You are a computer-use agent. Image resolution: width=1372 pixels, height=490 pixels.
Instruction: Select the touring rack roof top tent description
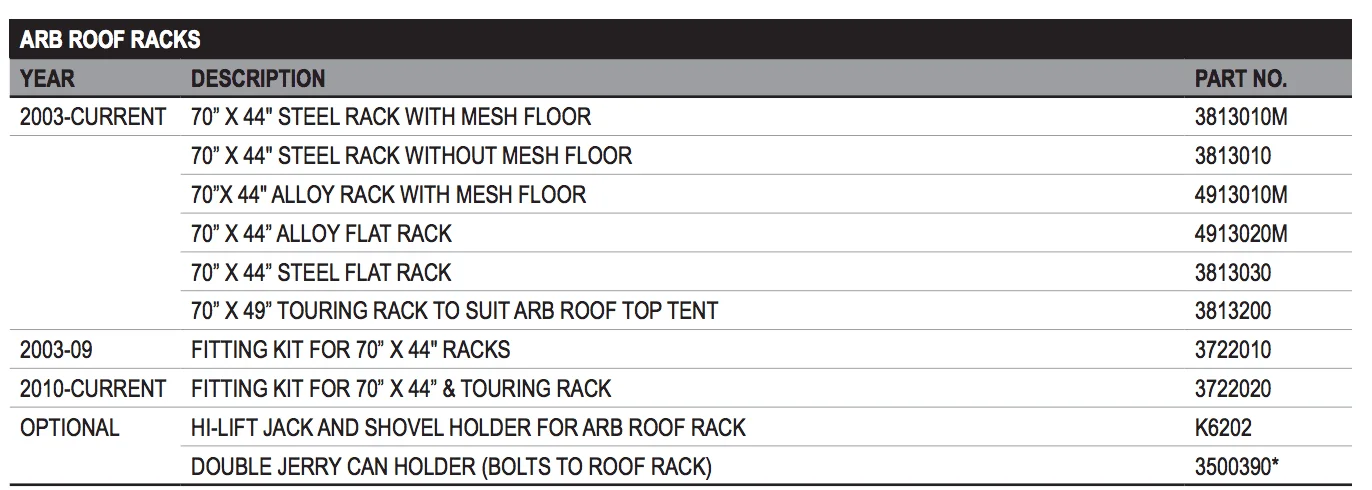click(x=454, y=311)
